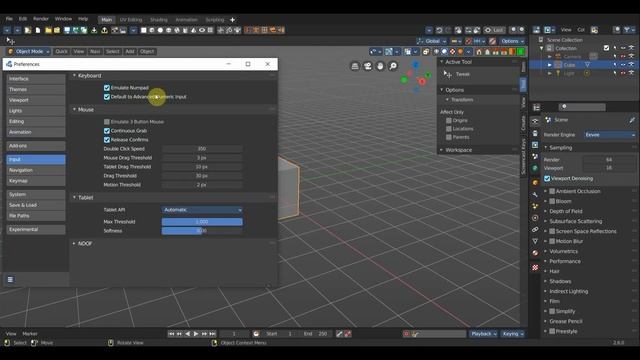
Task: Uncheck Emulate Numpad checkbox
Action: [x=107, y=88]
